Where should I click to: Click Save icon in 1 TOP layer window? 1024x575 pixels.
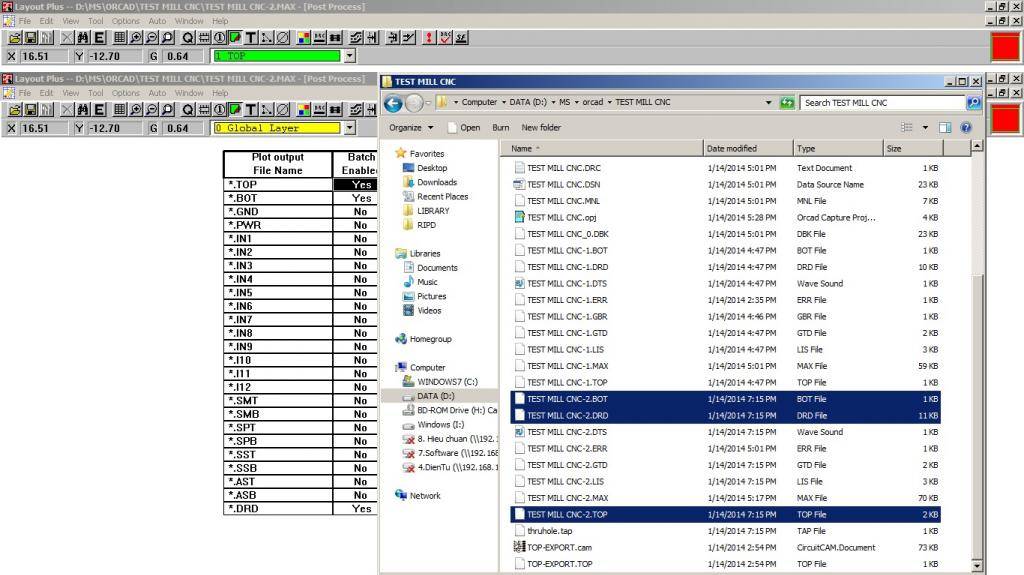click(31, 38)
